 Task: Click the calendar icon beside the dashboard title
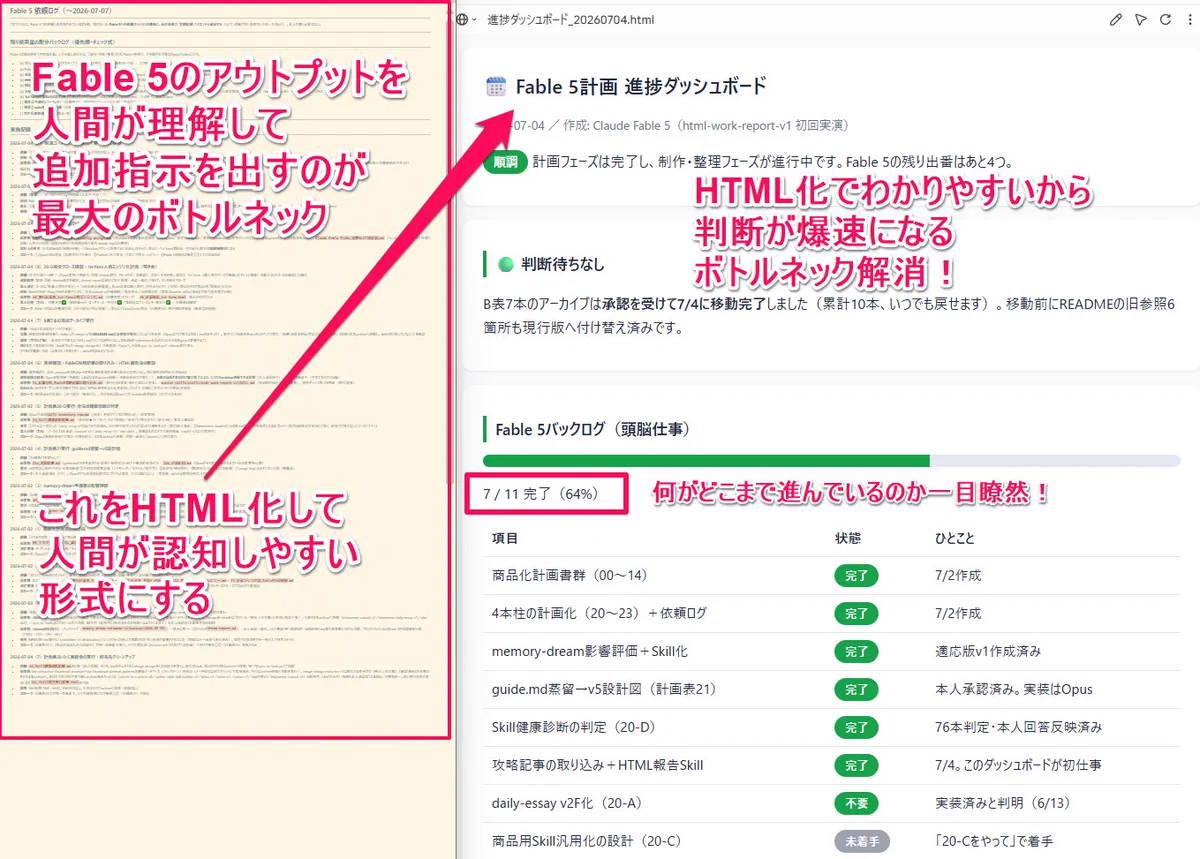[x=496, y=86]
